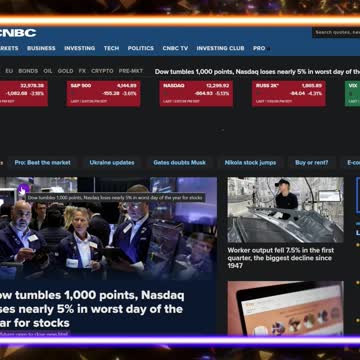
Task: Open the RUSS 2K quote tile
Action: tap(289, 93)
